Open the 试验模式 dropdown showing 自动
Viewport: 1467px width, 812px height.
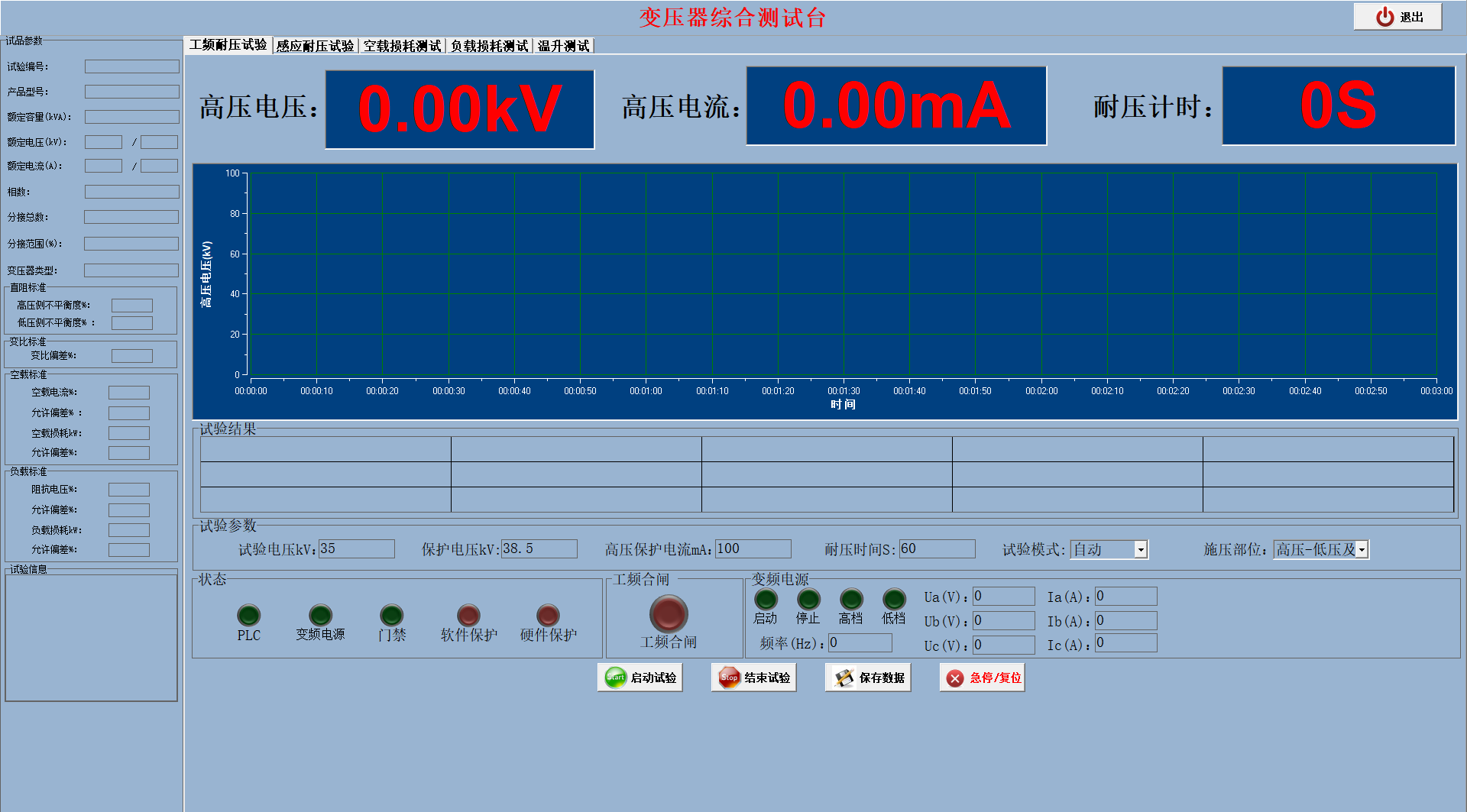[x=1109, y=549]
